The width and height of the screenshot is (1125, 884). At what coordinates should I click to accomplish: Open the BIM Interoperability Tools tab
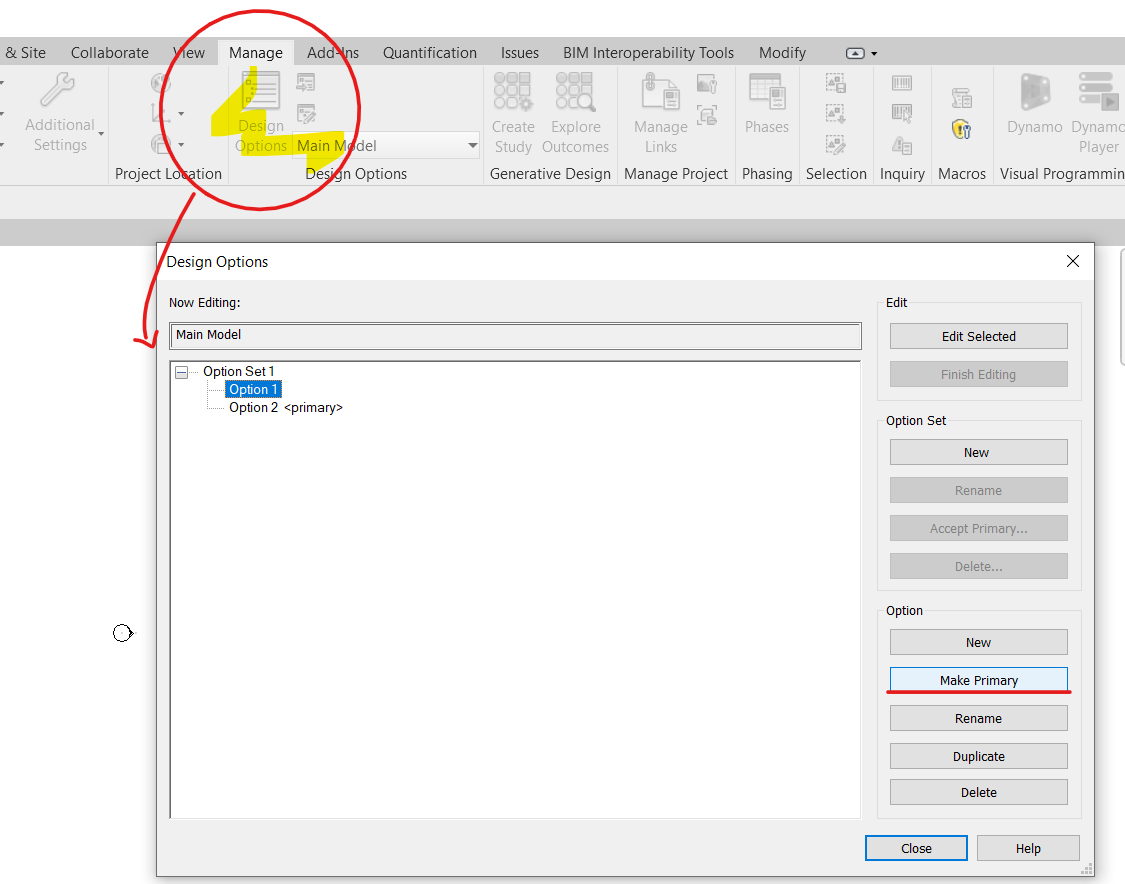pos(649,52)
